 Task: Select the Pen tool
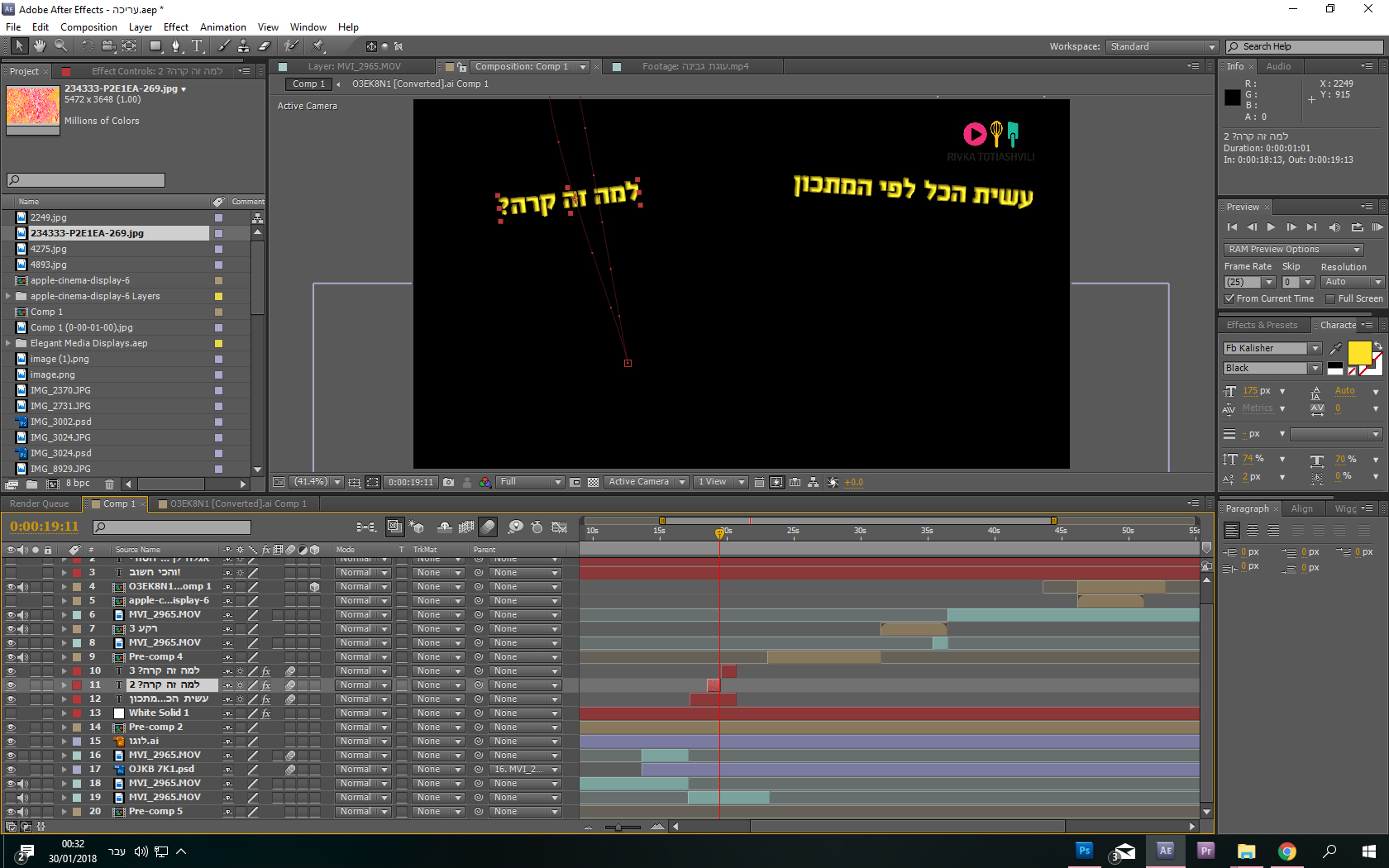click(x=175, y=46)
